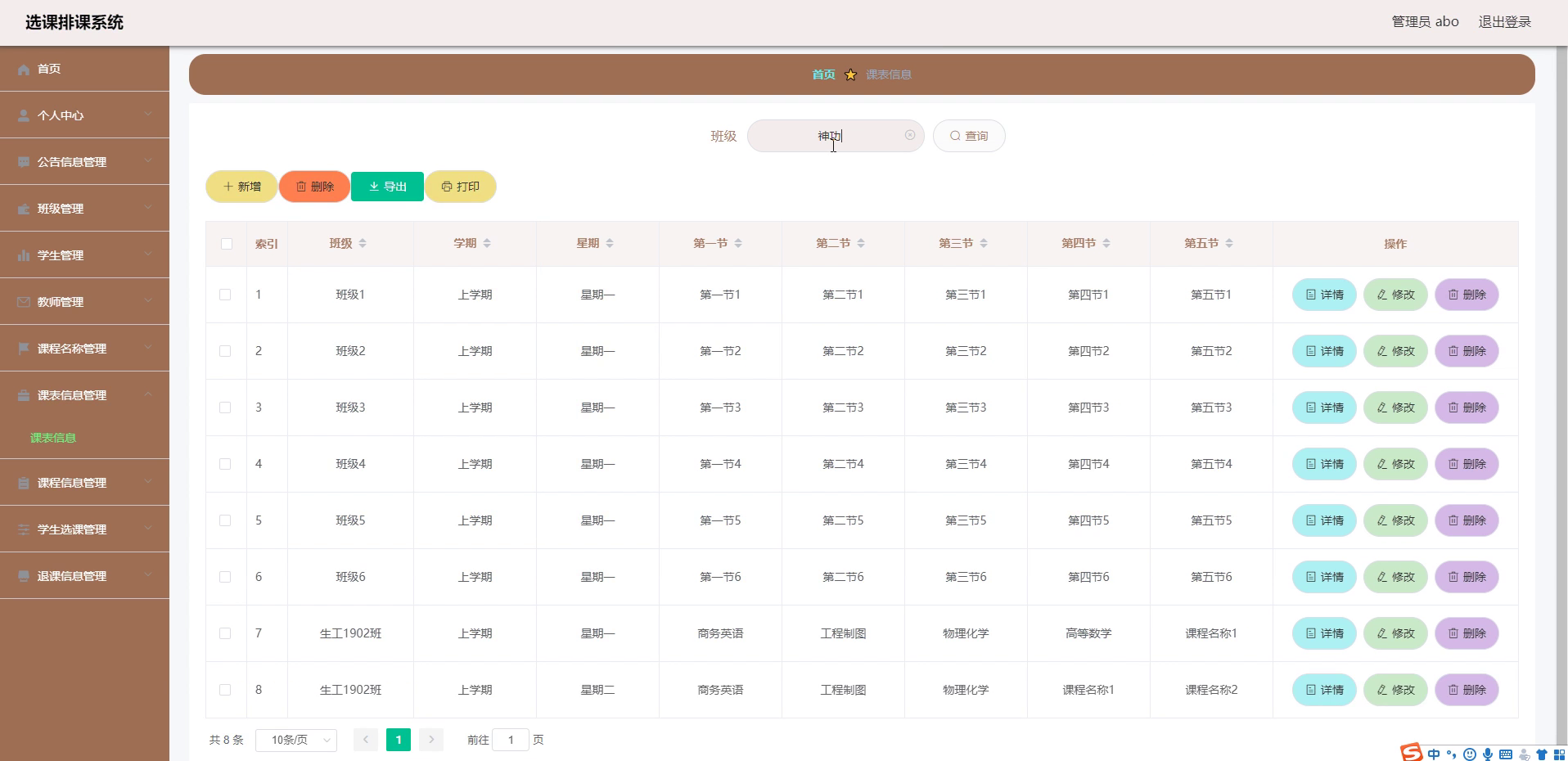
Task: Open the 10条/页 page size dropdown
Action: click(x=296, y=740)
